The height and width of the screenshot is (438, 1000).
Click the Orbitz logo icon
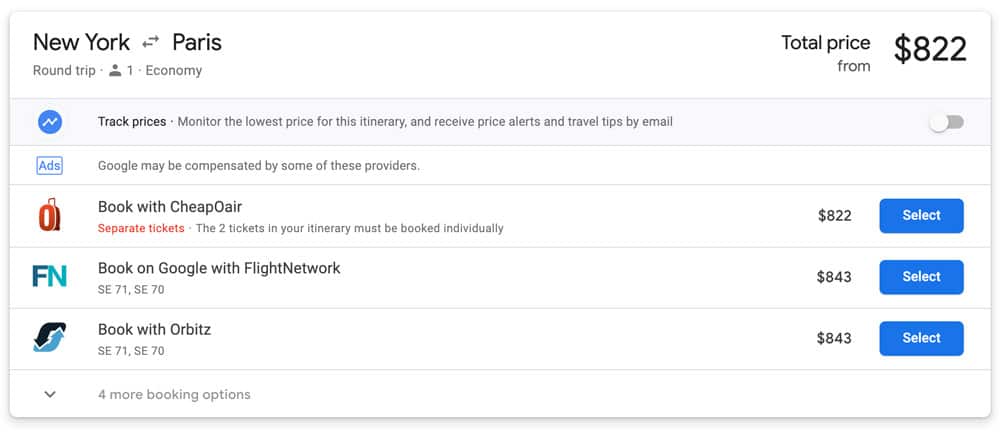50,337
